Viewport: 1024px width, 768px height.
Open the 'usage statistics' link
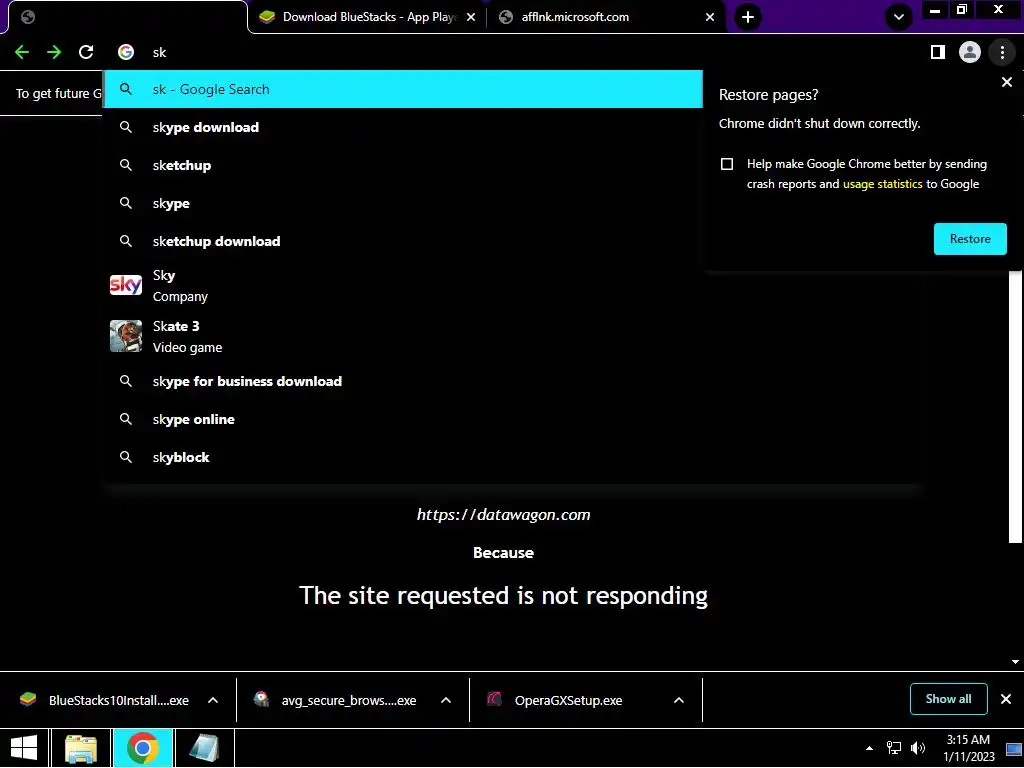click(x=882, y=184)
